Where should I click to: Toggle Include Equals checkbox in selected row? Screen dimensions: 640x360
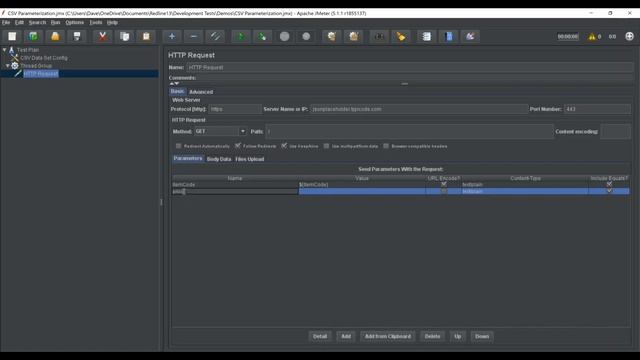coord(609,191)
